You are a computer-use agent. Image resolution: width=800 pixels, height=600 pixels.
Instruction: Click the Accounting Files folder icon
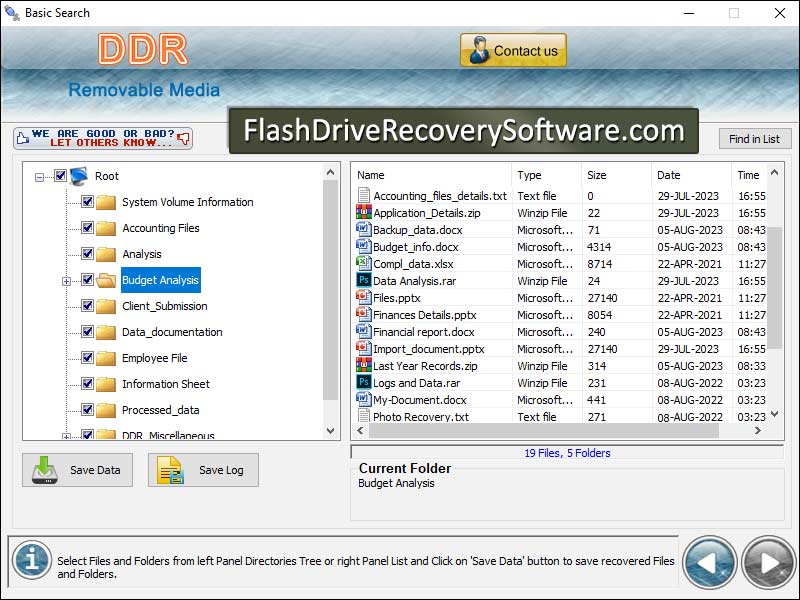click(106, 228)
